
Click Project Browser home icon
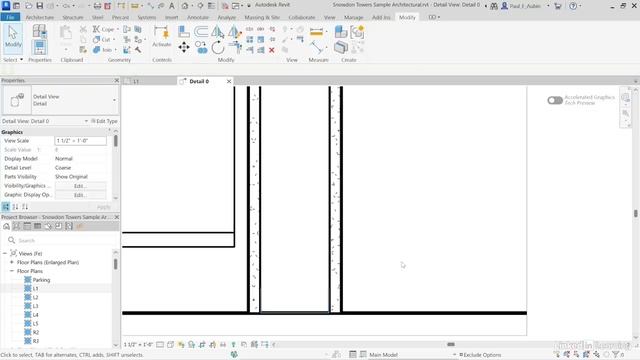pos(7,226)
